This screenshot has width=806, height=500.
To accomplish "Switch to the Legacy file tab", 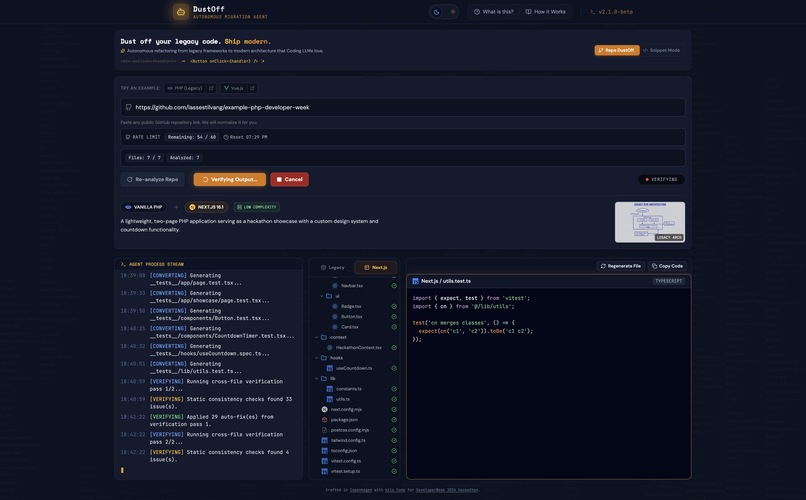I will (x=333, y=267).
